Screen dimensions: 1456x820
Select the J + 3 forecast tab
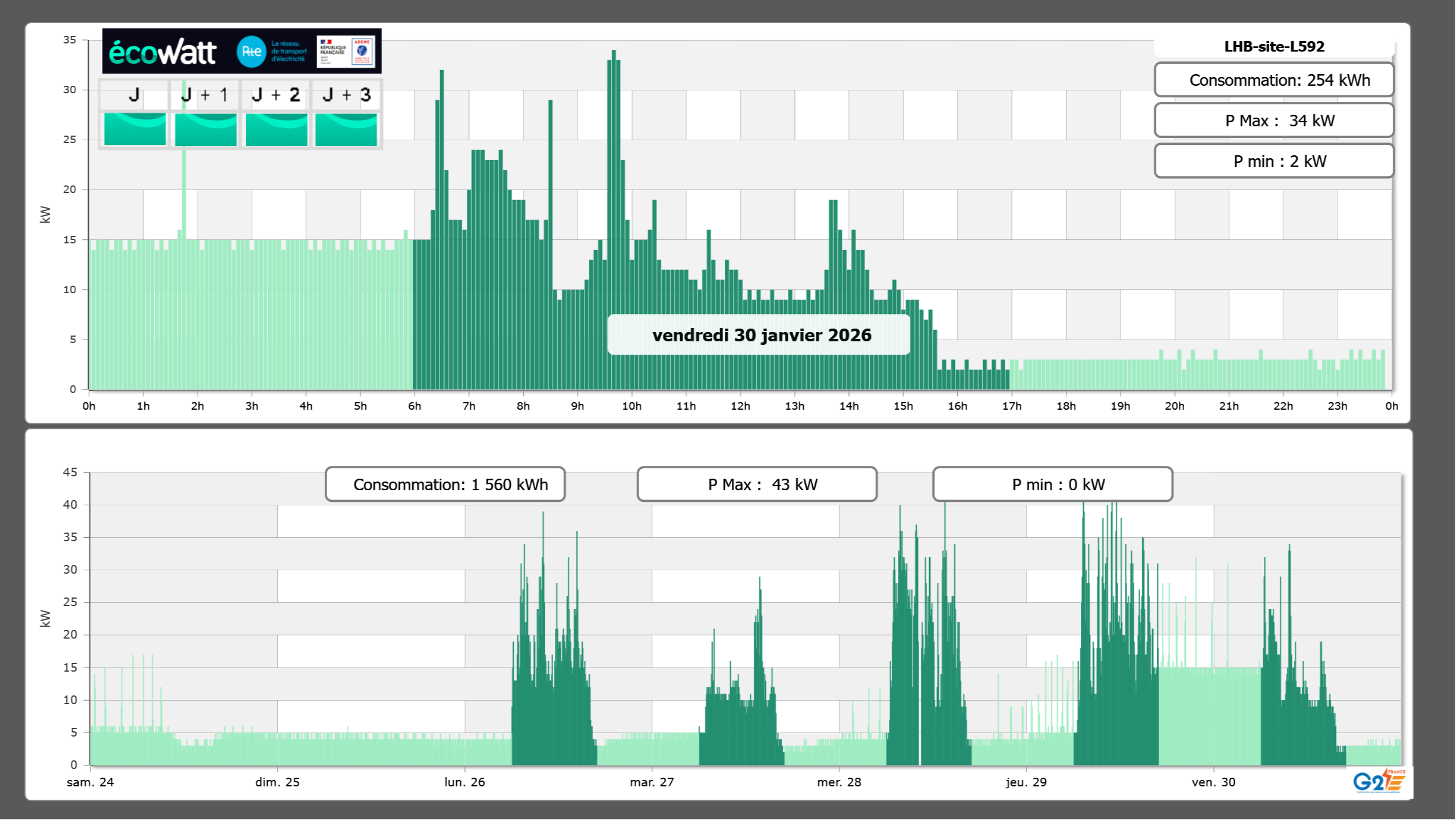pos(346,95)
